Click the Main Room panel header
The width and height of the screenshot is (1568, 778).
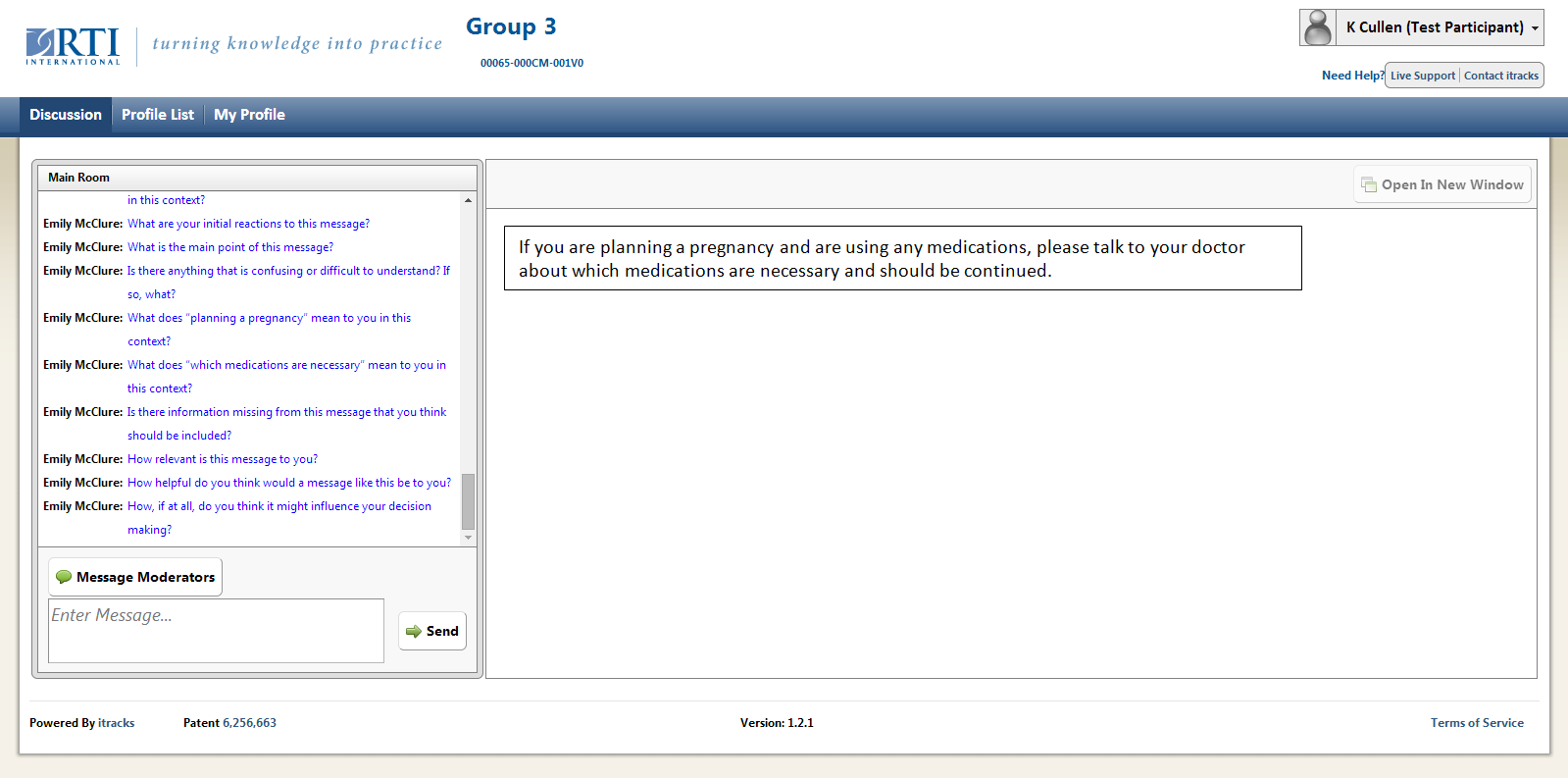258,178
